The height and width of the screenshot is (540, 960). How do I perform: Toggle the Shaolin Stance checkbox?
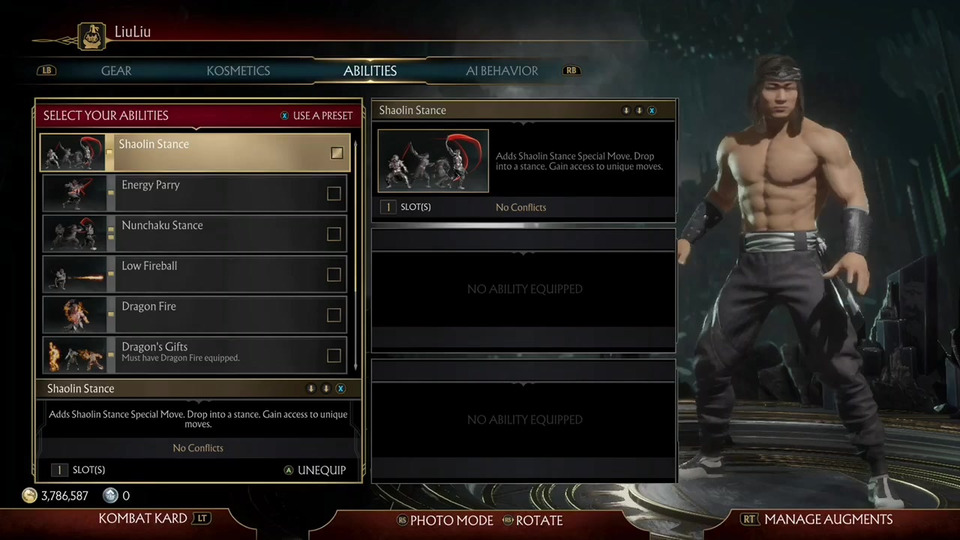coord(337,153)
